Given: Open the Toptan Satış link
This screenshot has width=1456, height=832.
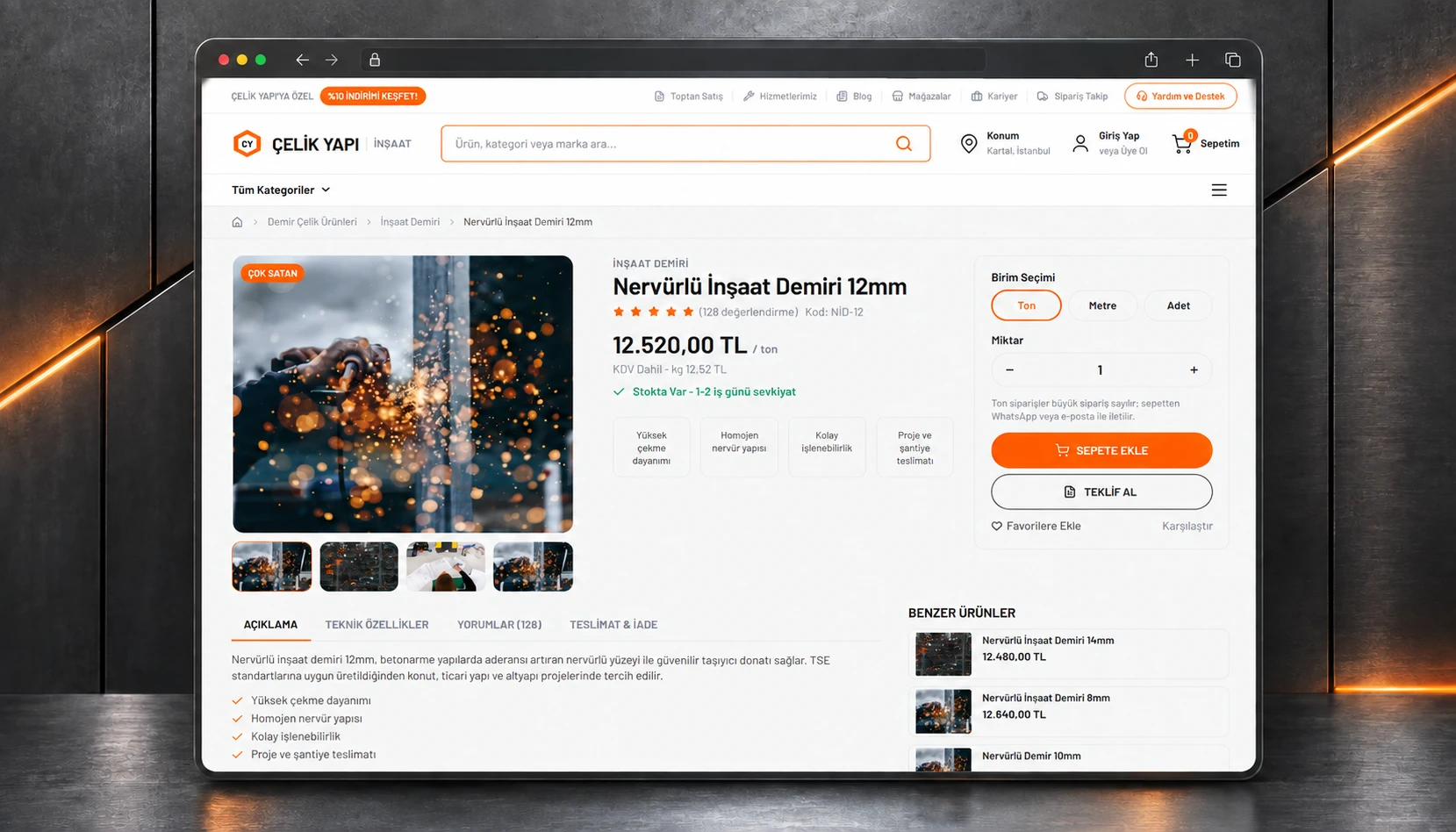Looking at the screenshot, I should [689, 96].
